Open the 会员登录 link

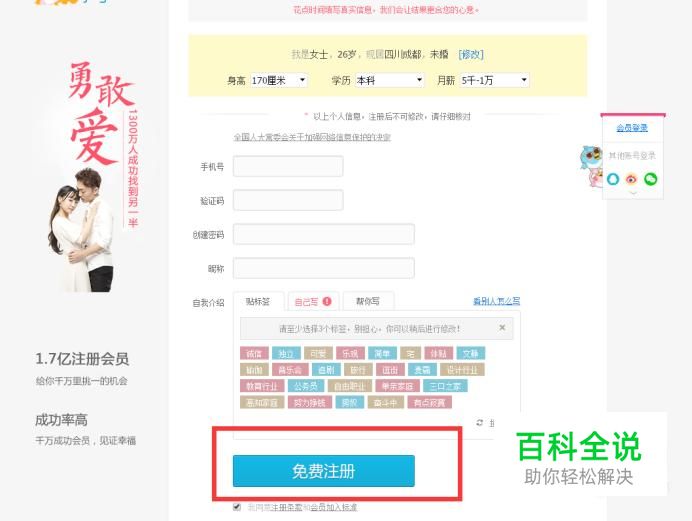click(632, 128)
